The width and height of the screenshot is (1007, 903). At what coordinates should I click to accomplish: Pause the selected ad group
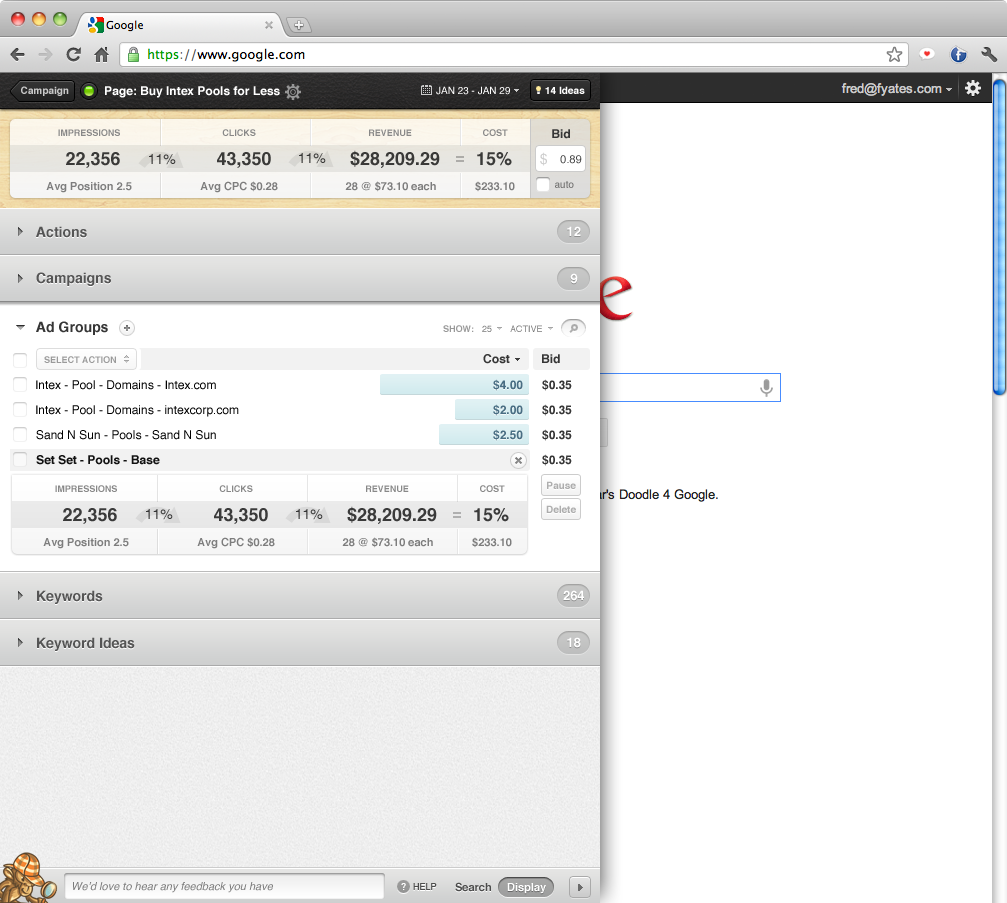[561, 486]
